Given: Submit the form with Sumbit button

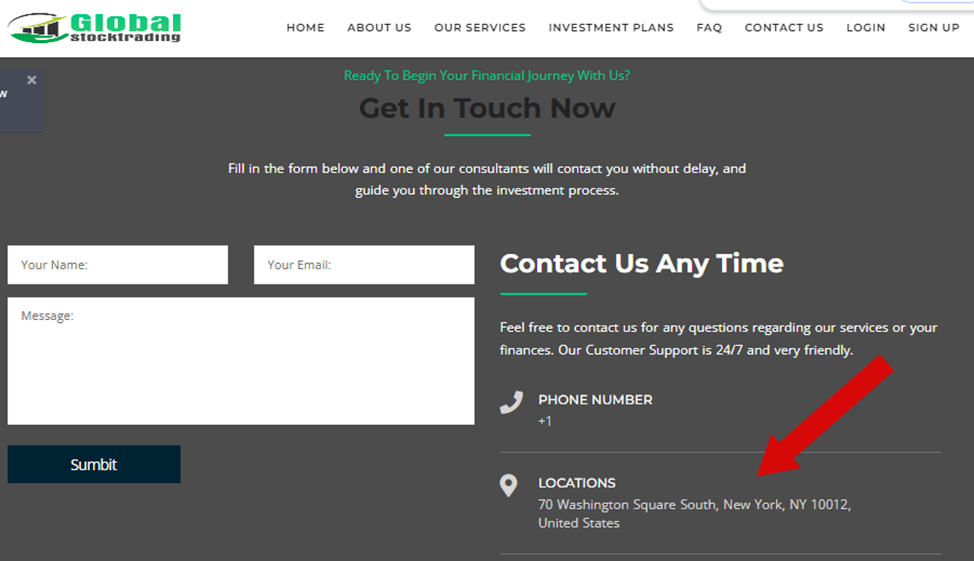Looking at the screenshot, I should click(94, 464).
